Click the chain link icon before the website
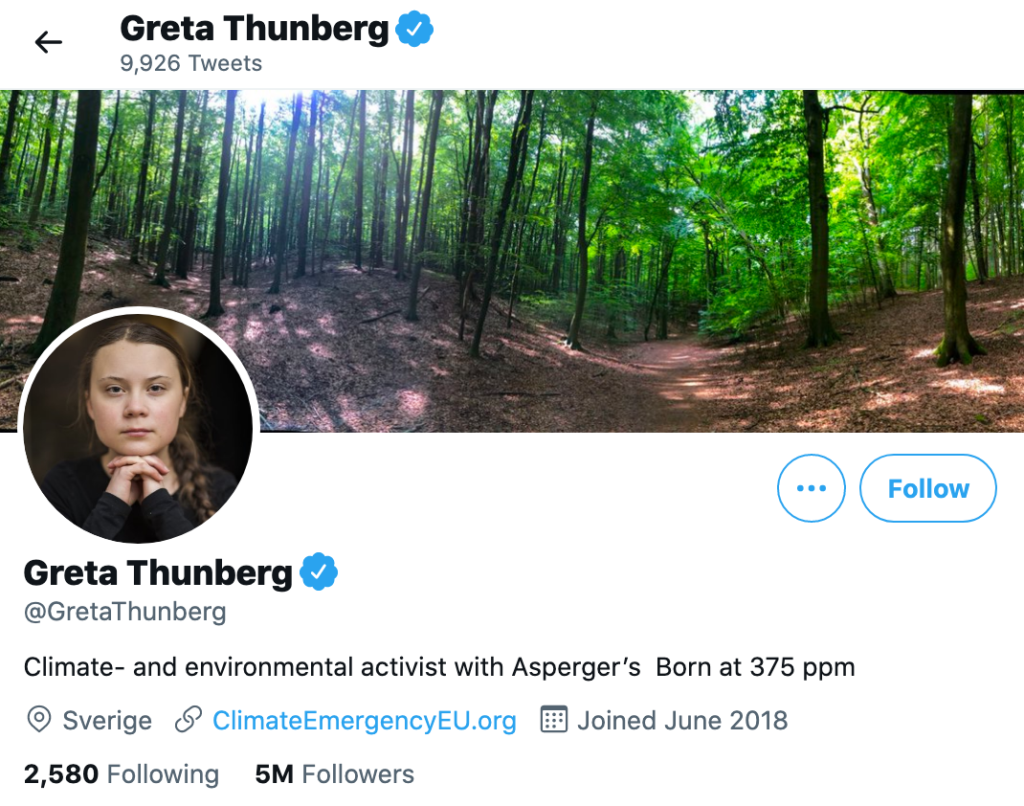This screenshot has width=1024, height=806. coord(188,720)
